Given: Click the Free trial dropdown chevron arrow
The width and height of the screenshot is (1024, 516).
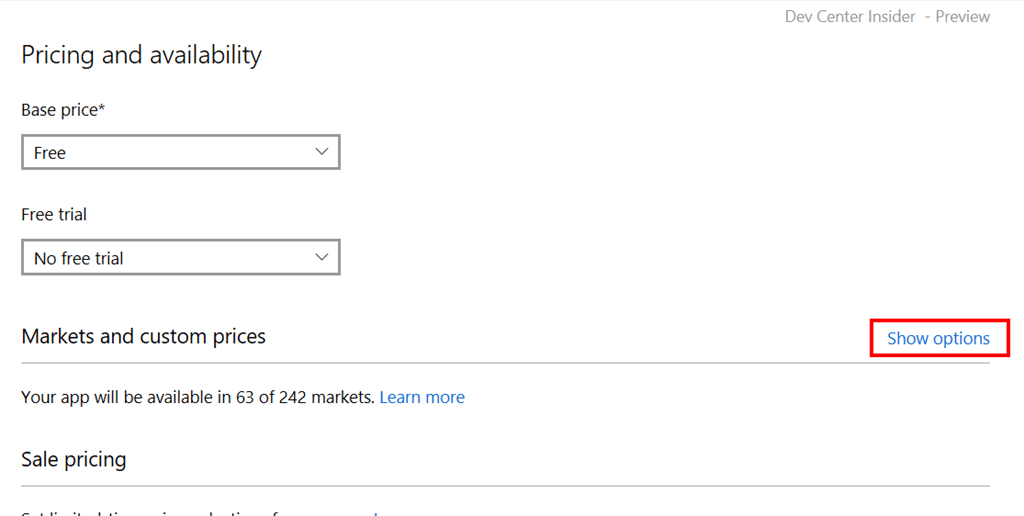Looking at the screenshot, I should pyautogui.click(x=321, y=257).
